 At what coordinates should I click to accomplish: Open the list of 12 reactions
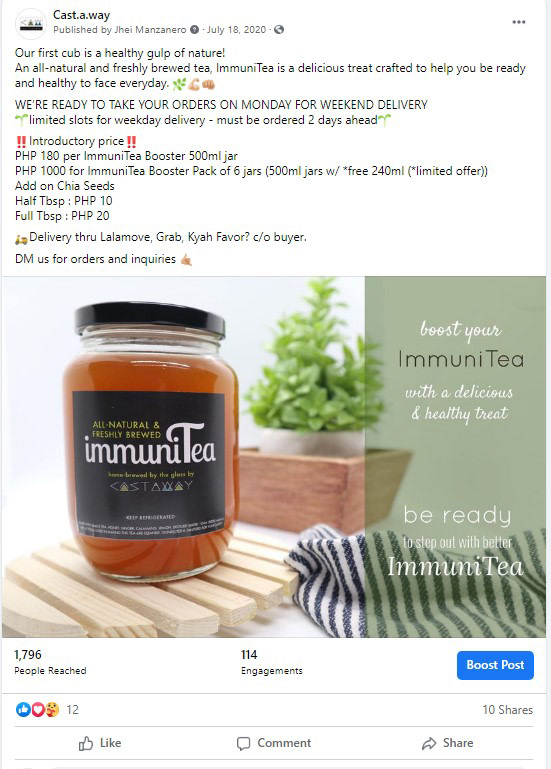(x=73, y=710)
